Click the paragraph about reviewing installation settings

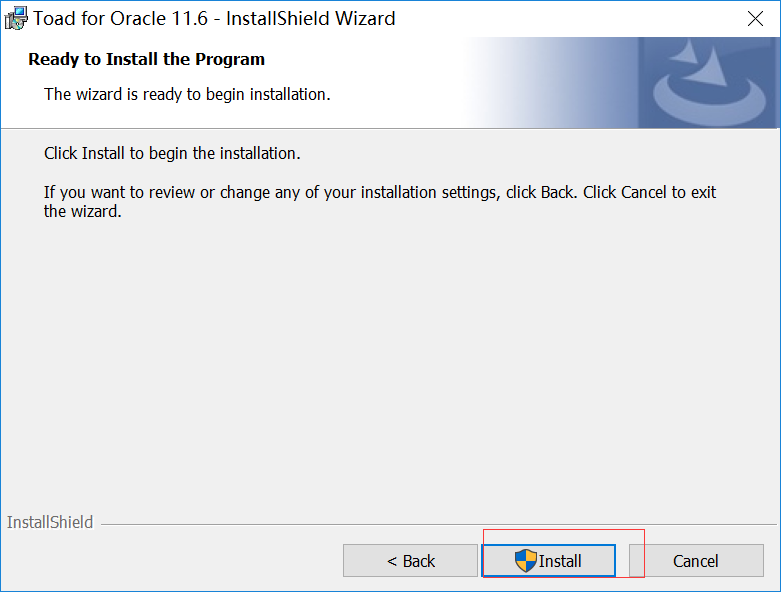380,192
